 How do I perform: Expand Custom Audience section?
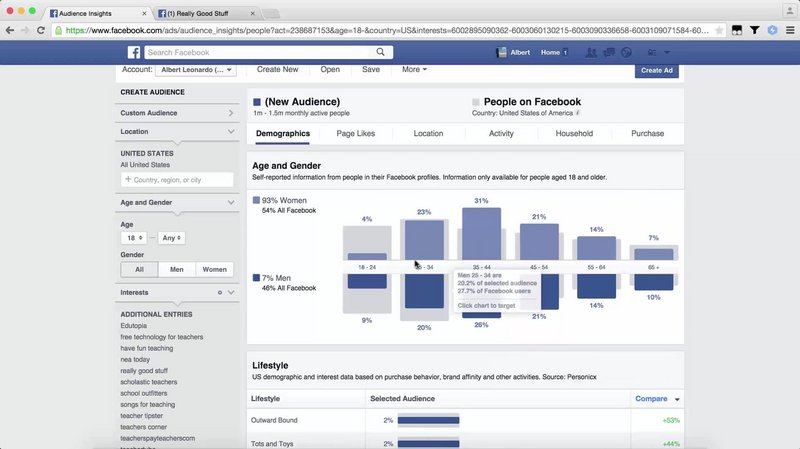pos(177,113)
